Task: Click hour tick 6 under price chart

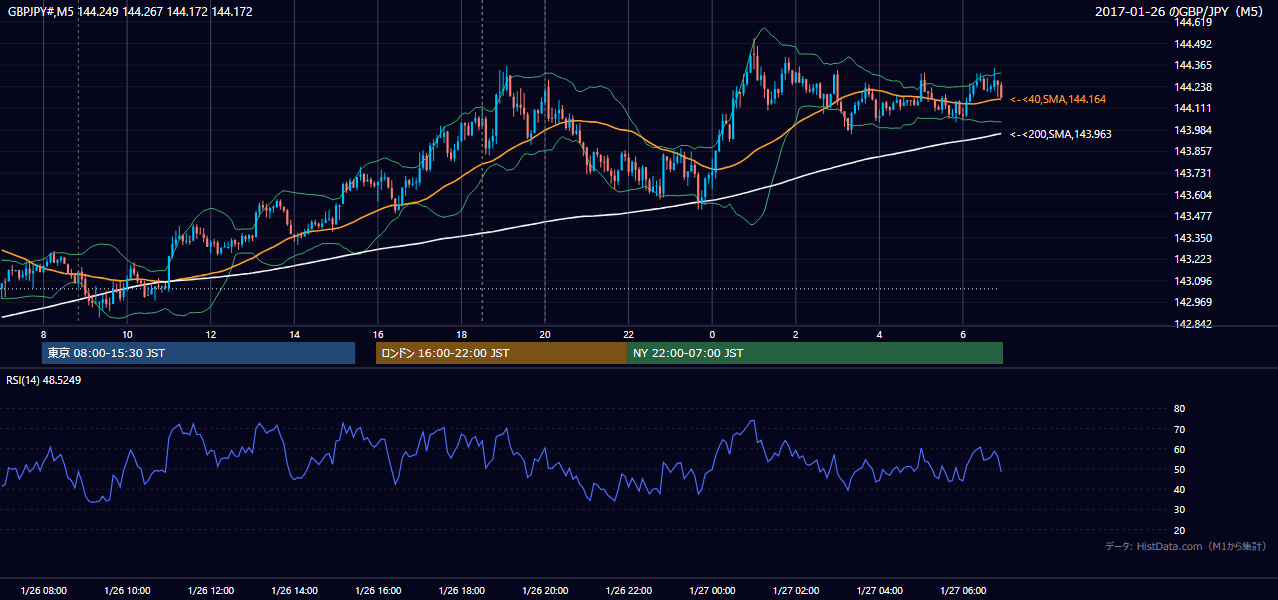Action: 963,334
